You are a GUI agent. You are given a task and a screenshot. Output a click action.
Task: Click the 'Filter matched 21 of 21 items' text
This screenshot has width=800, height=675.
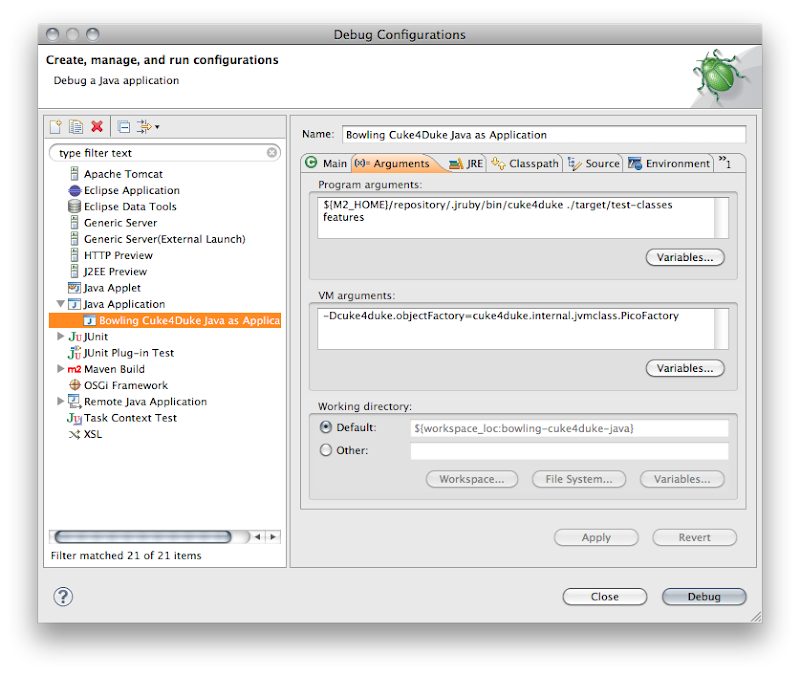[126, 555]
